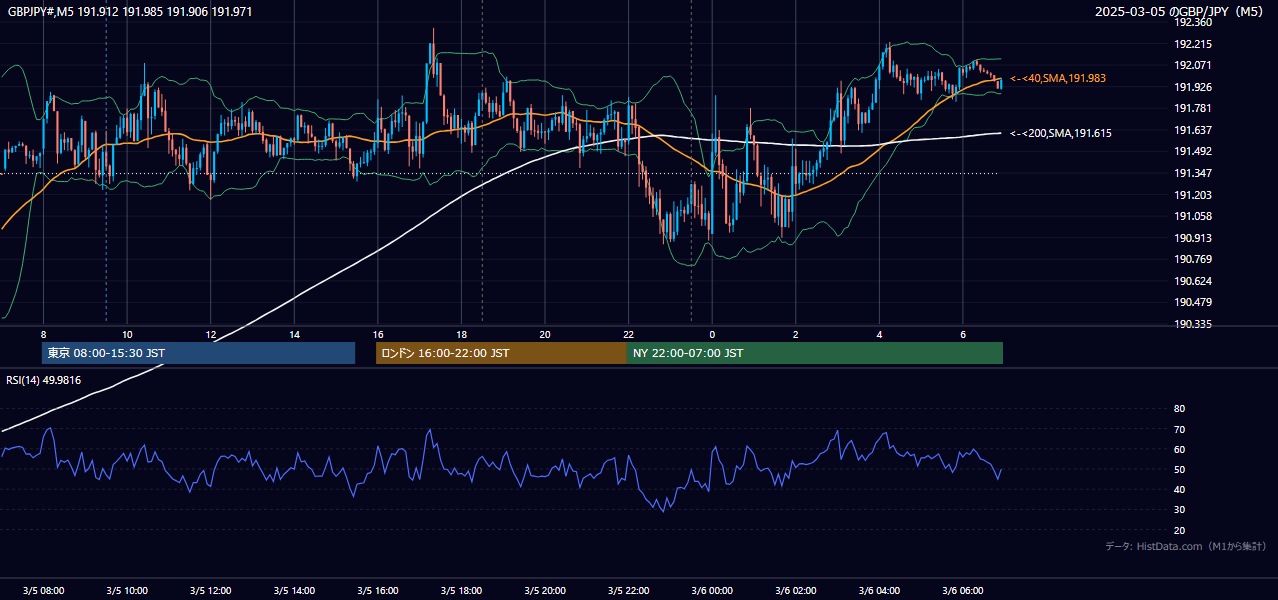Click the 3/6 00:00 time axis label
The width and height of the screenshot is (1278, 600).
712,591
